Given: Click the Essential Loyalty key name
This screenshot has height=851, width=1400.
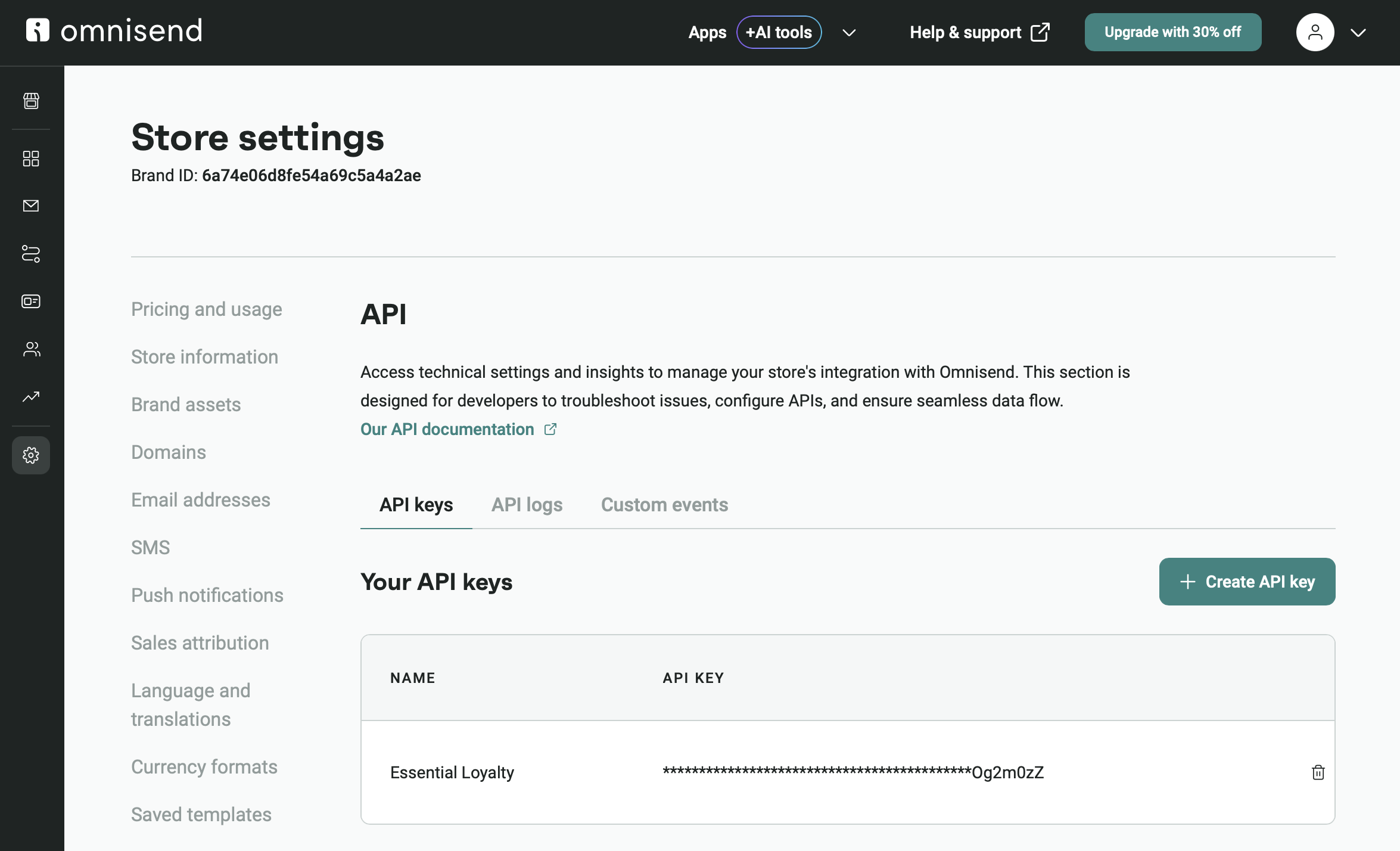Looking at the screenshot, I should [x=452, y=772].
